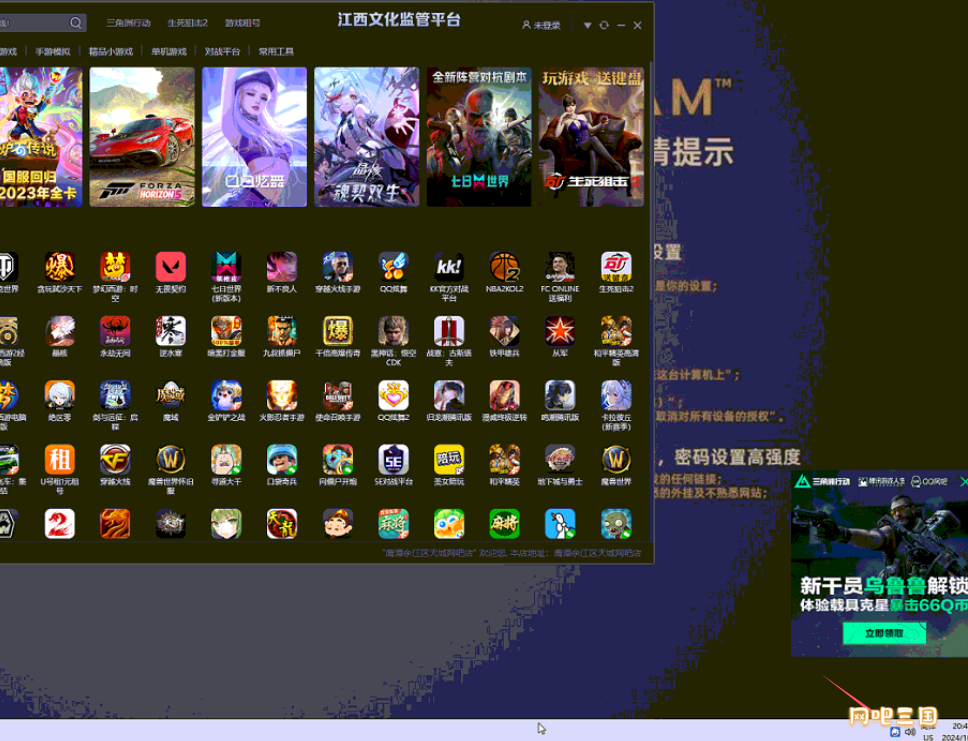Image resolution: width=968 pixels, height=741 pixels.
Task: Launch the QQ炫舞2 heart icon
Action: [x=393, y=395]
